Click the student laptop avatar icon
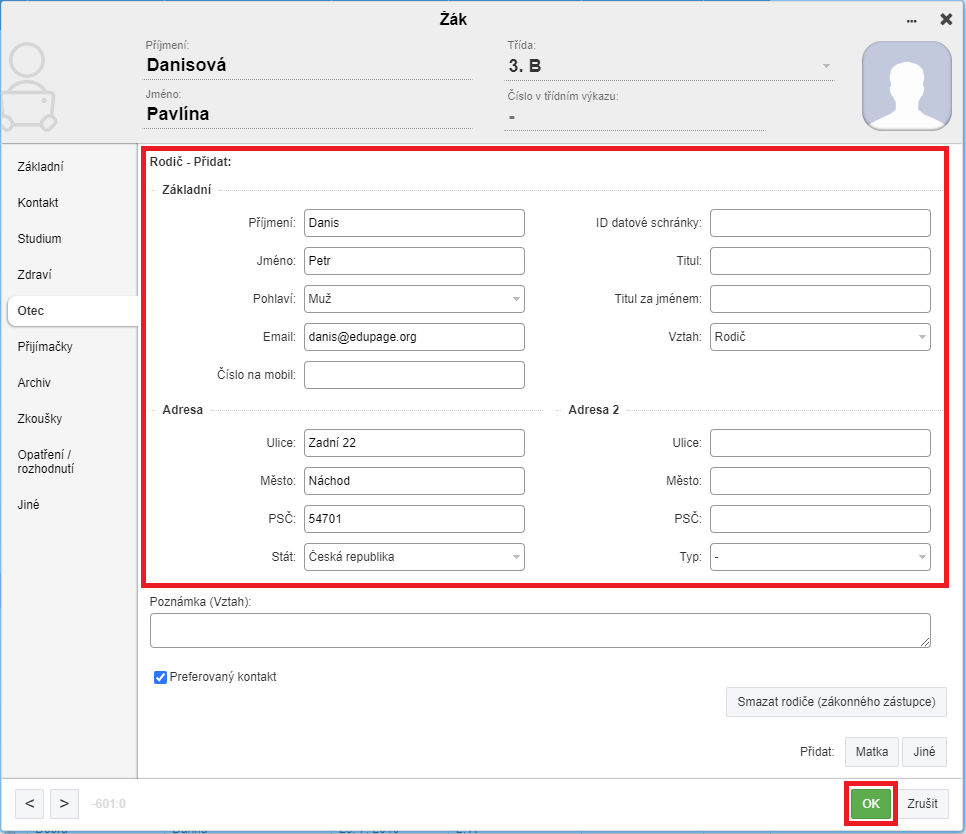 coord(28,87)
